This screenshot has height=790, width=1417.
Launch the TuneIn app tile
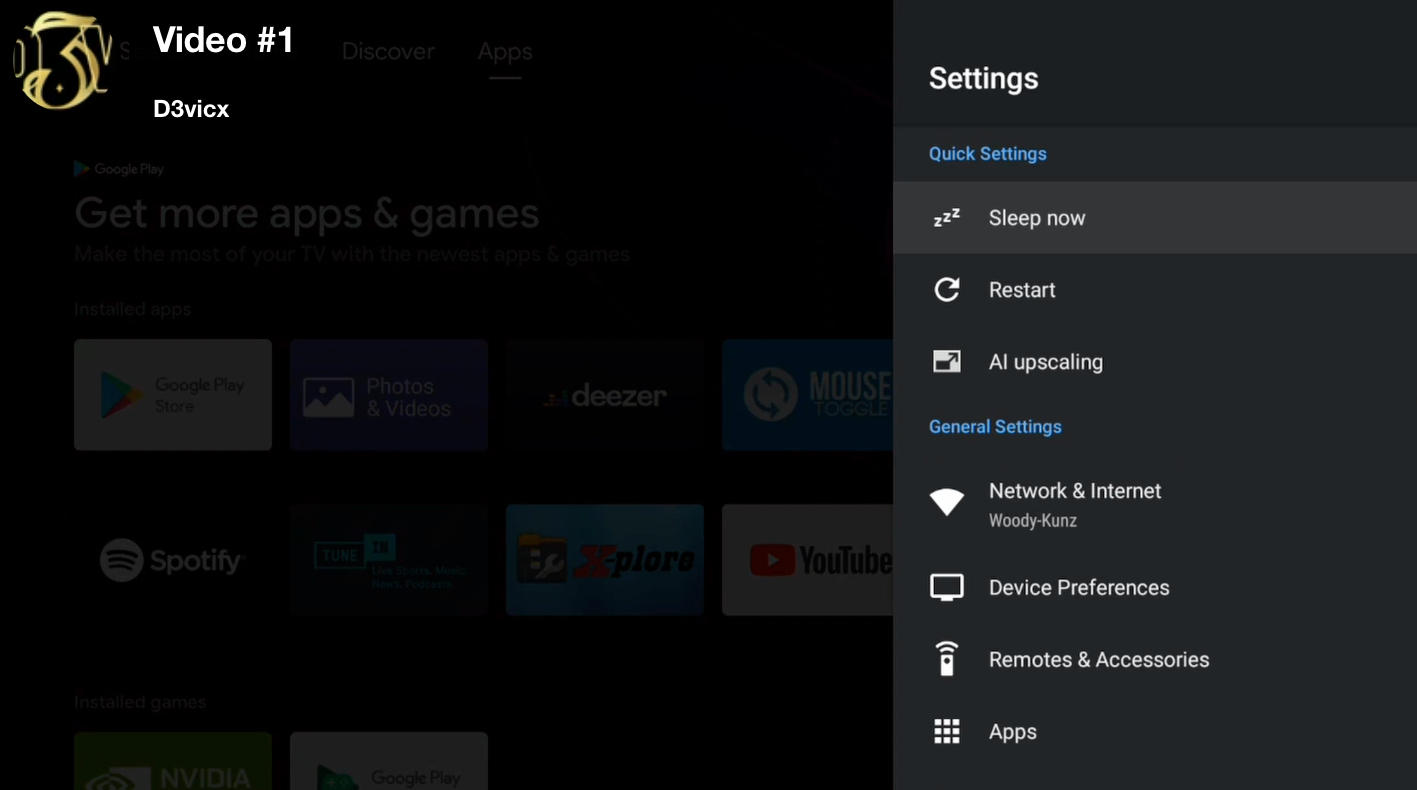389,560
